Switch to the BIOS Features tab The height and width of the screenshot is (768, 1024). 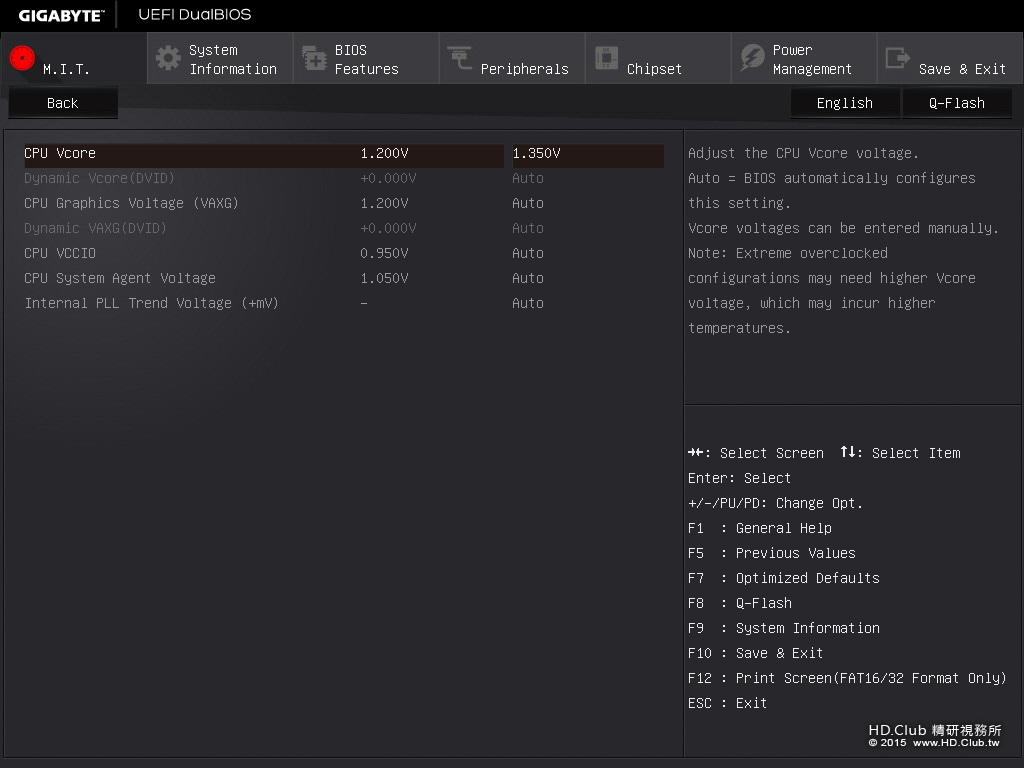click(366, 59)
